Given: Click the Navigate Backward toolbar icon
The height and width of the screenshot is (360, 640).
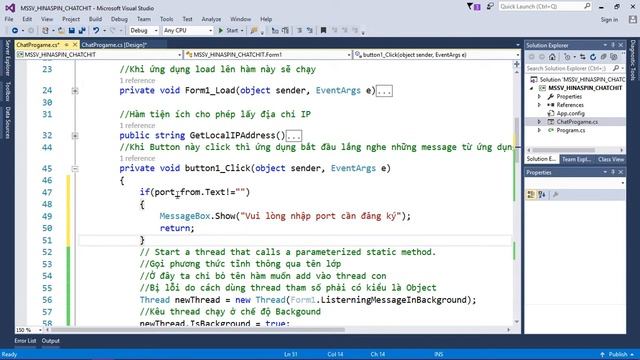Looking at the screenshot, I should 15,31.
